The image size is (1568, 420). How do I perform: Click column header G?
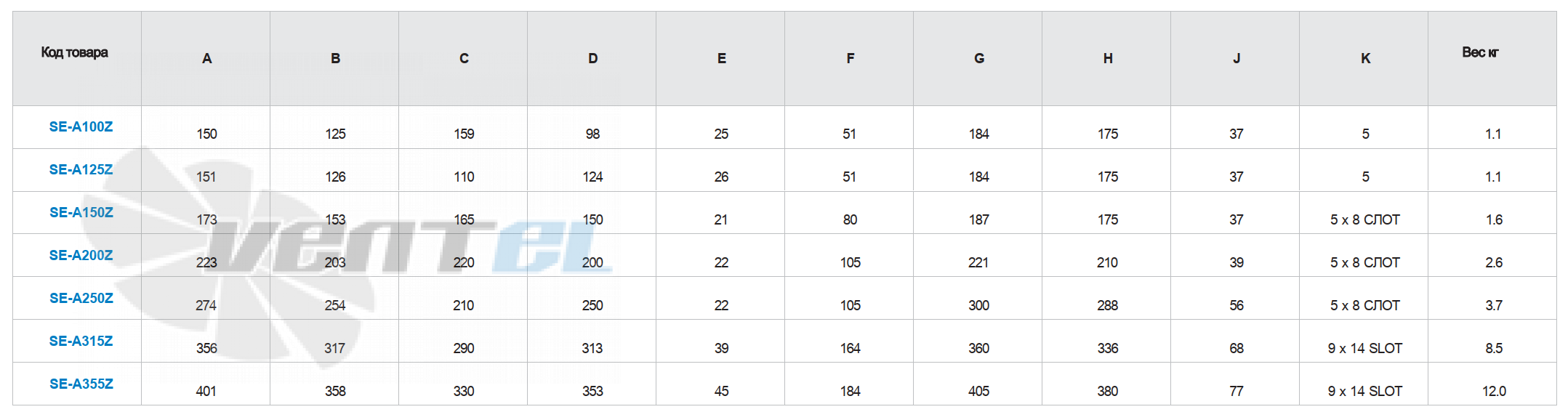pos(979,59)
